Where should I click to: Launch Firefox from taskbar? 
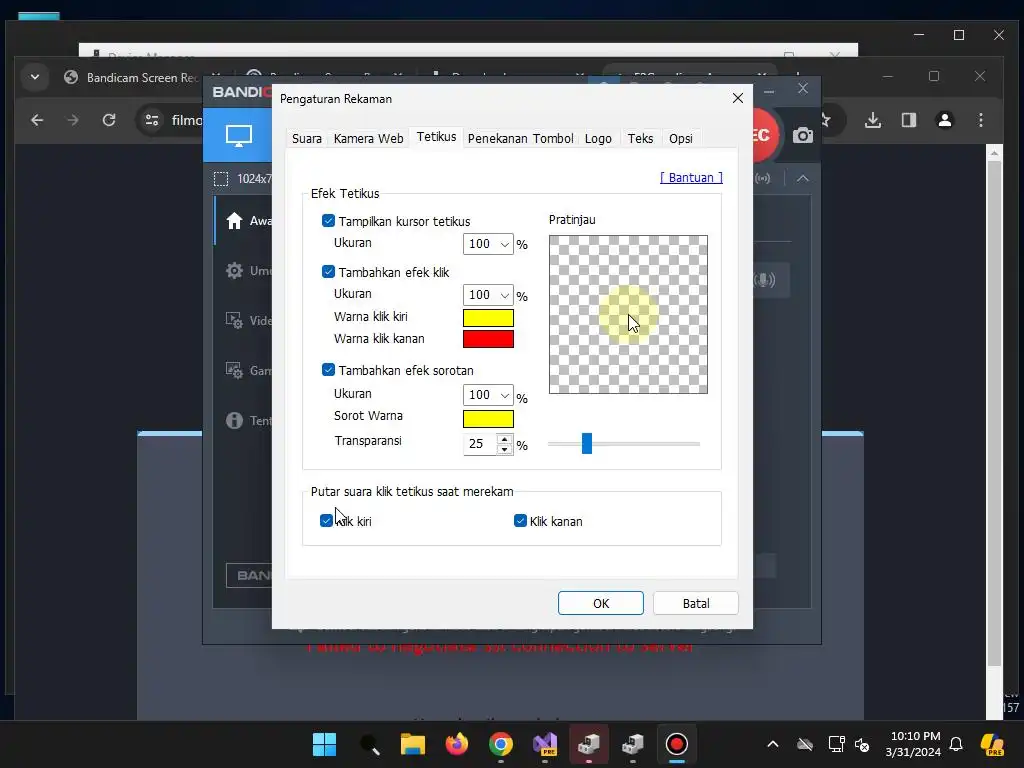(456, 744)
